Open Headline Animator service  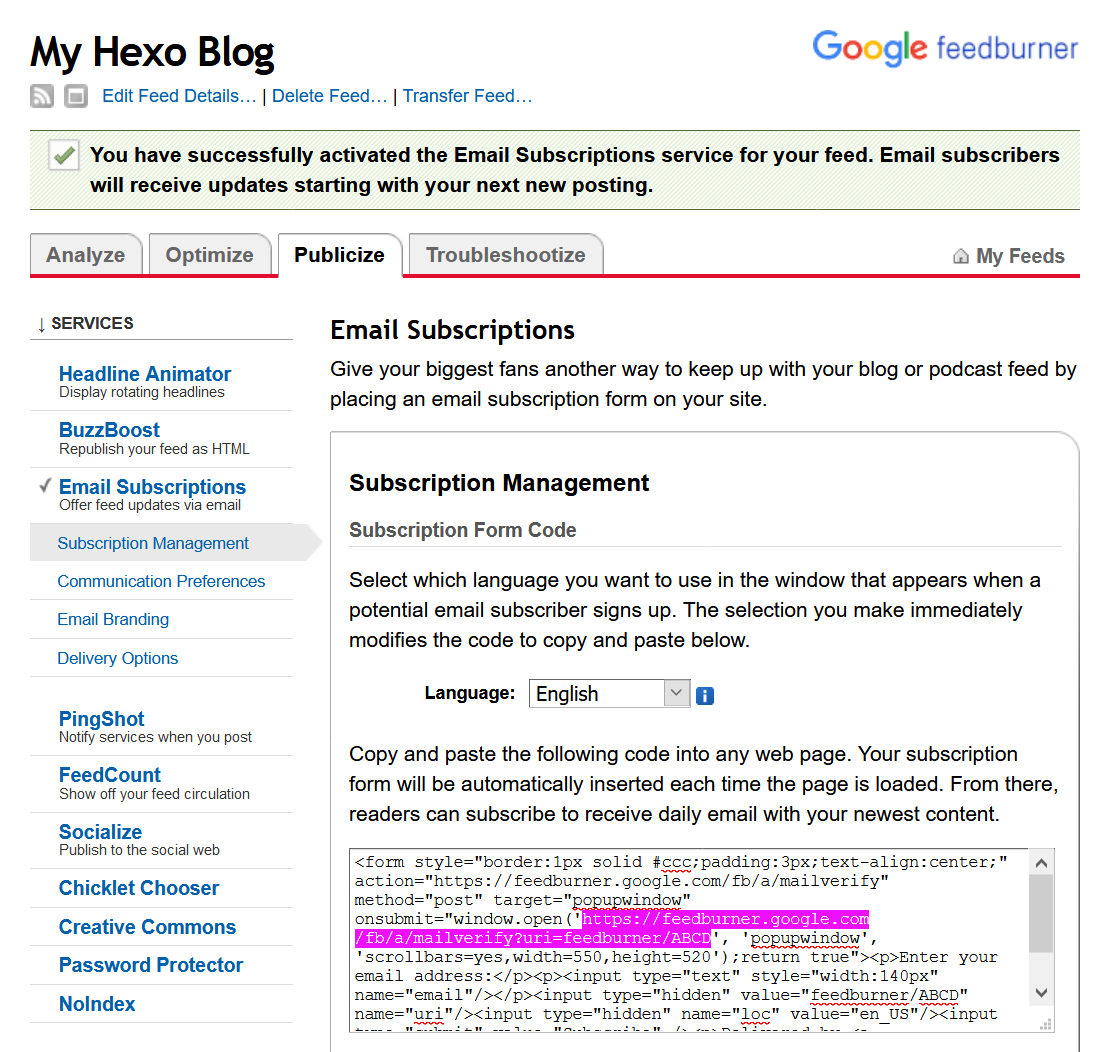[x=145, y=374]
